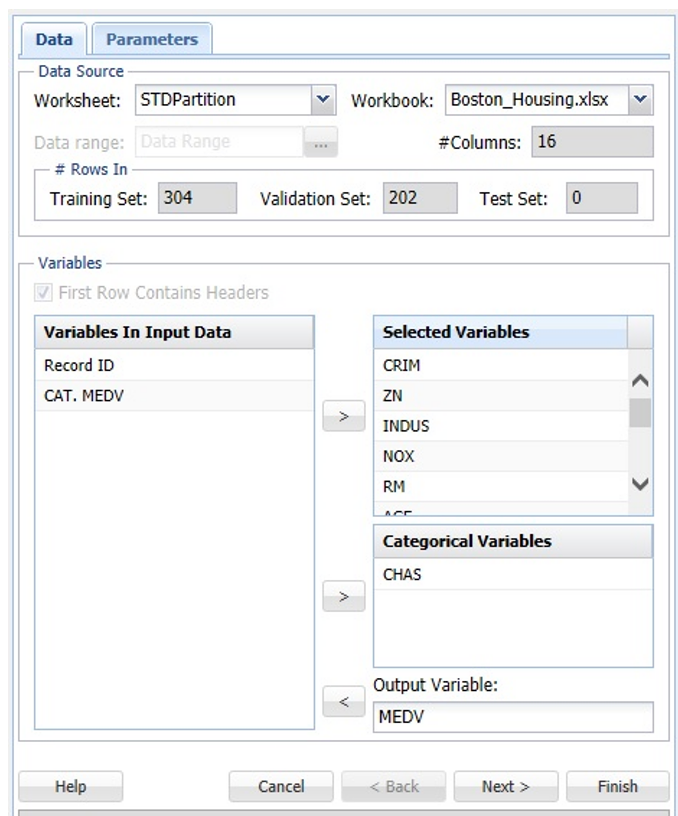Toggle First Row Contains Headers checkbox
This screenshot has width=678, height=816.
coord(42,293)
